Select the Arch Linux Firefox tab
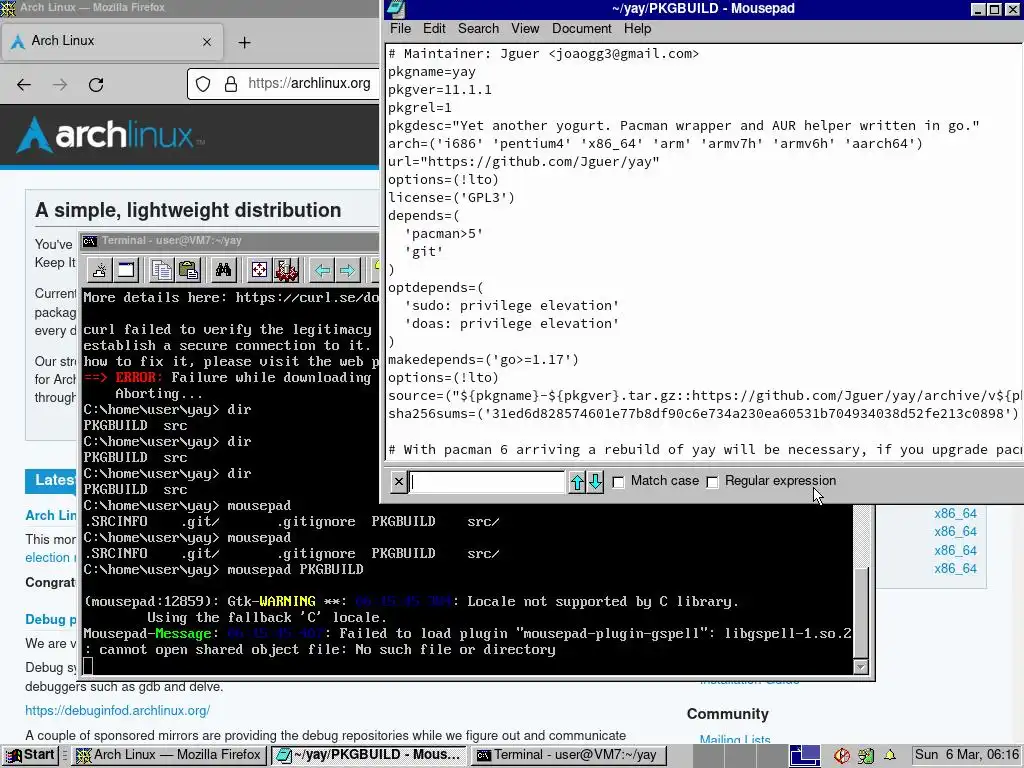1024x768 pixels. tap(113, 41)
